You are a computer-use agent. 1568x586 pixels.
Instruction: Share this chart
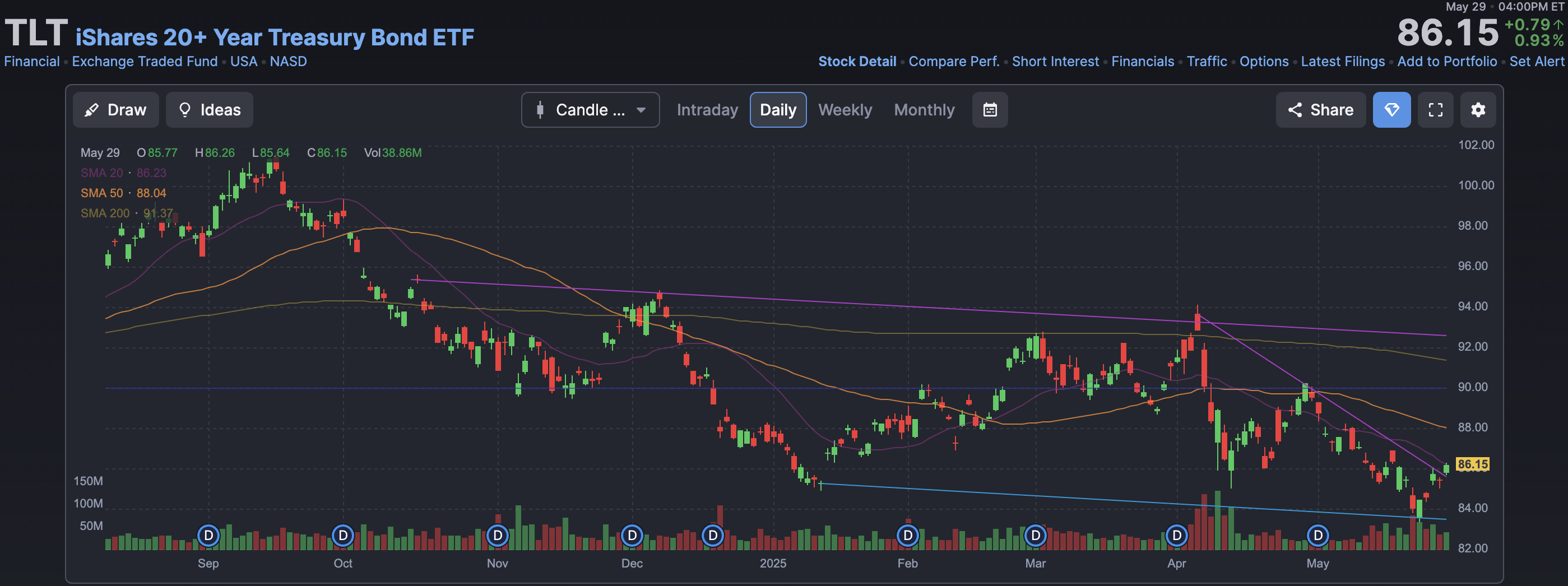click(1320, 110)
